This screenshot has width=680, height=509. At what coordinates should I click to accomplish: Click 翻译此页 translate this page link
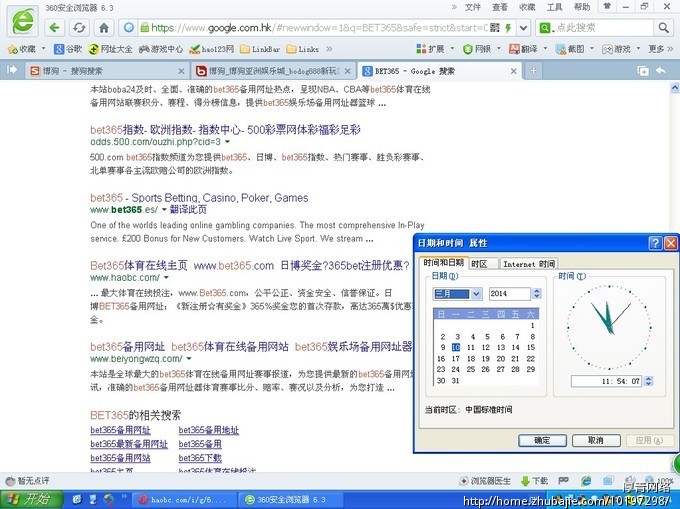(188, 210)
